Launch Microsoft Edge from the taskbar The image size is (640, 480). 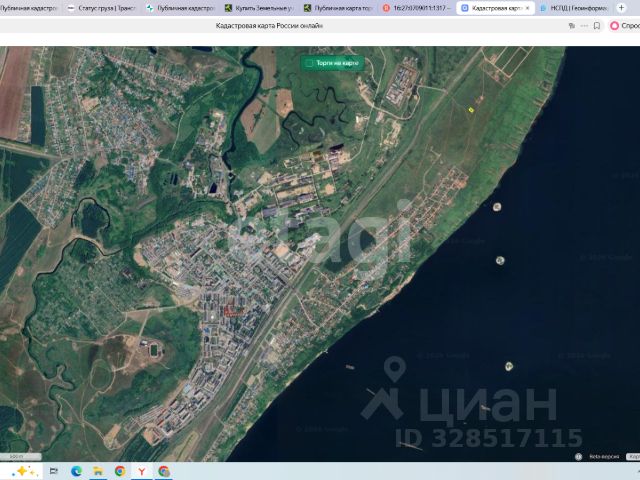click(76, 471)
